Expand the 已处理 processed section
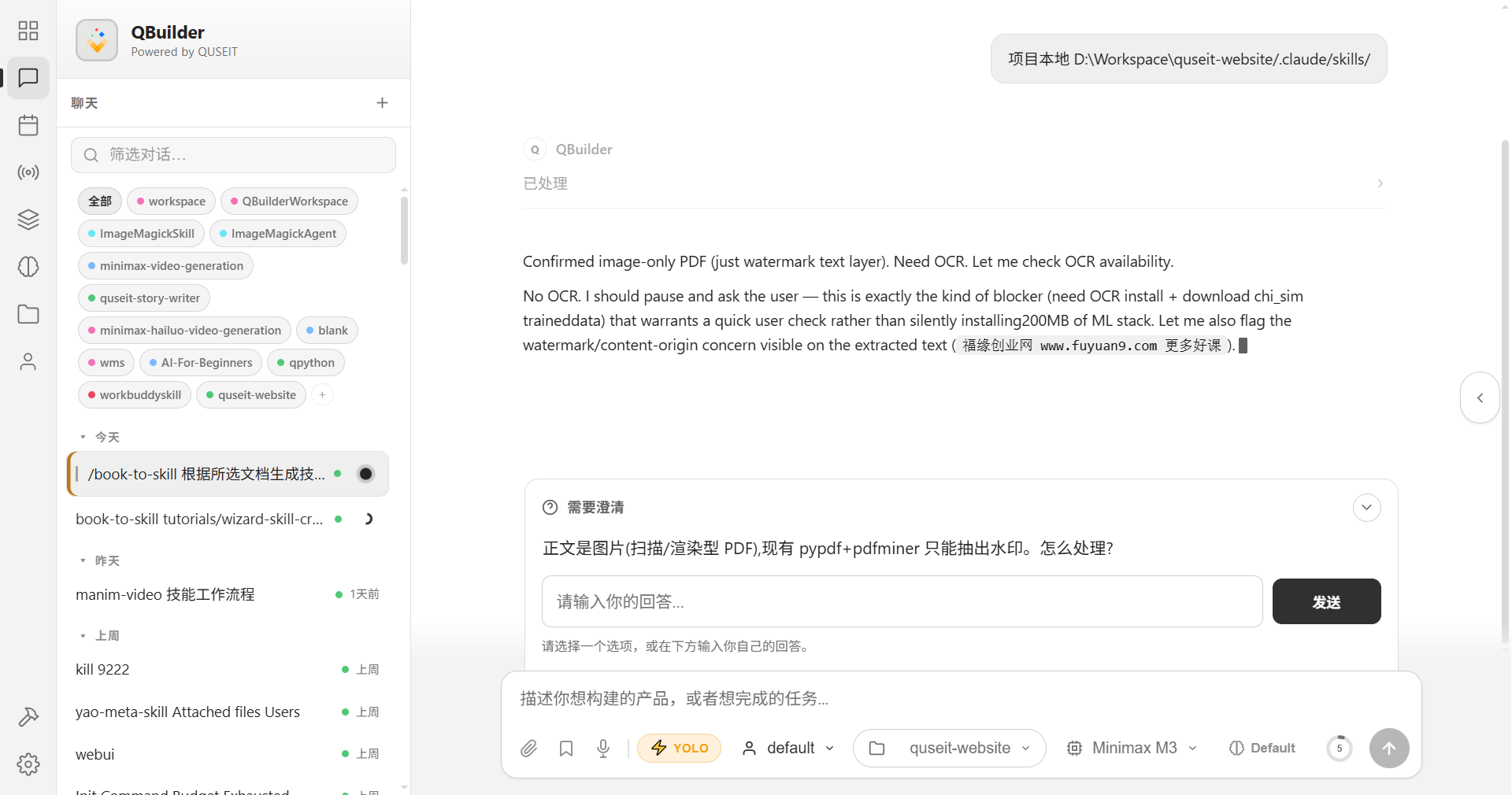This screenshot has height=795, width=1512. pyautogui.click(x=954, y=183)
